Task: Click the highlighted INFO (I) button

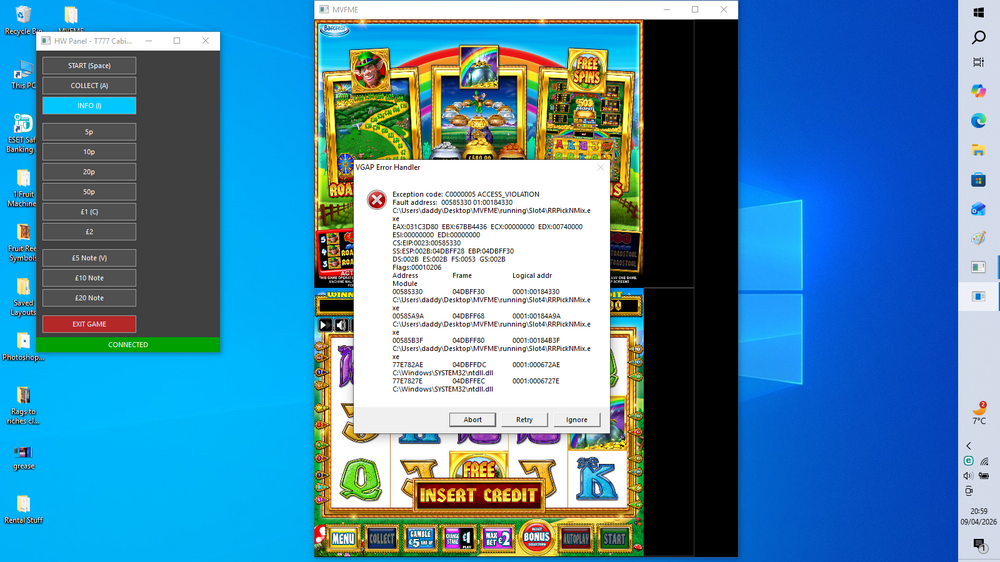Action: pos(89,105)
